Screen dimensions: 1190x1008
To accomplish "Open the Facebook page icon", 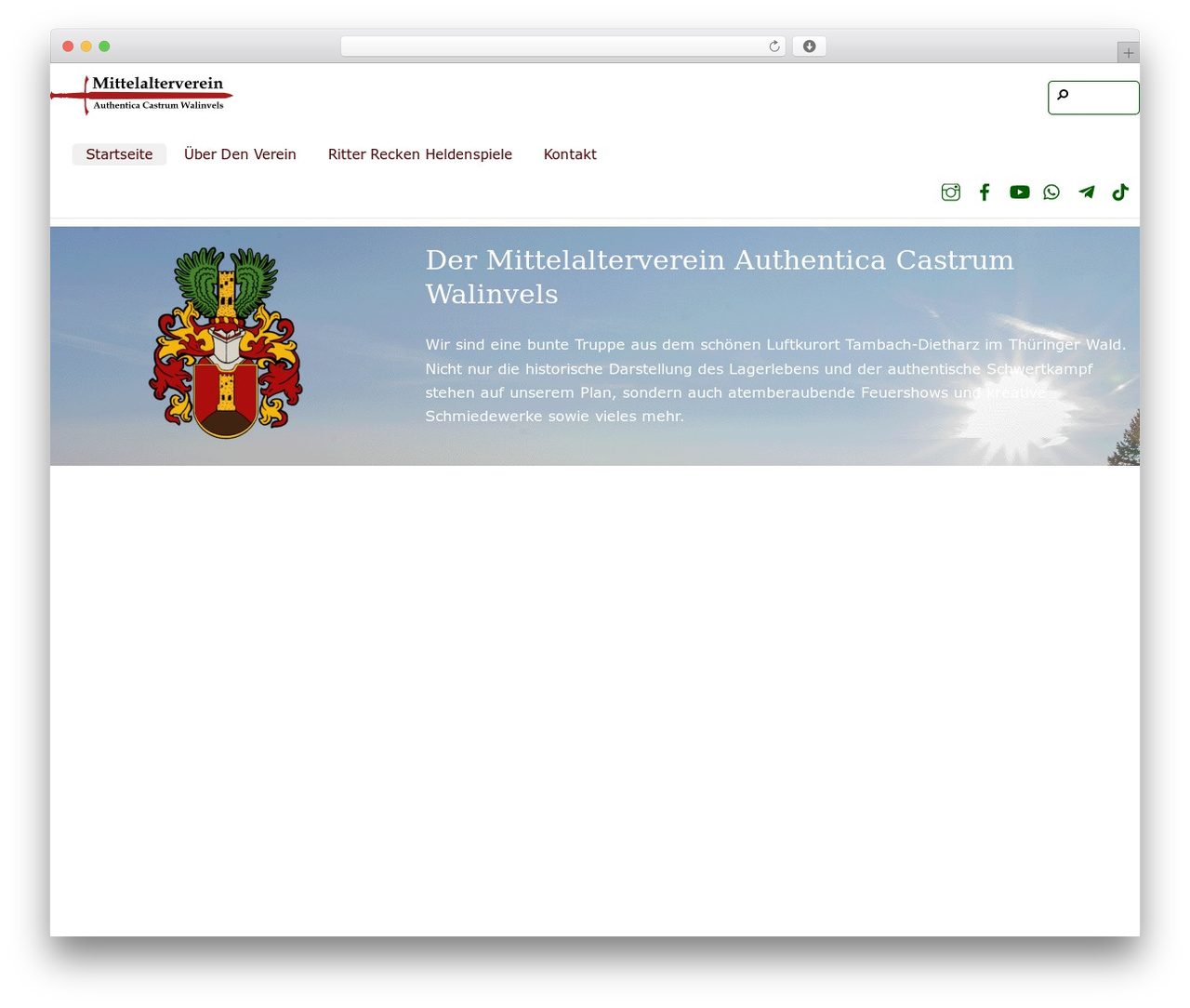I will tap(985, 192).
